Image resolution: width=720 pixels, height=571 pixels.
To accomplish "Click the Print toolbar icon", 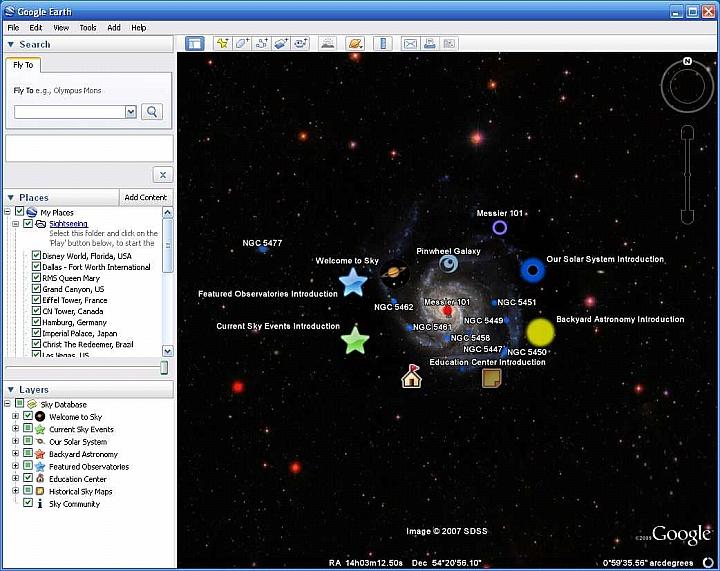I will pyautogui.click(x=430, y=44).
